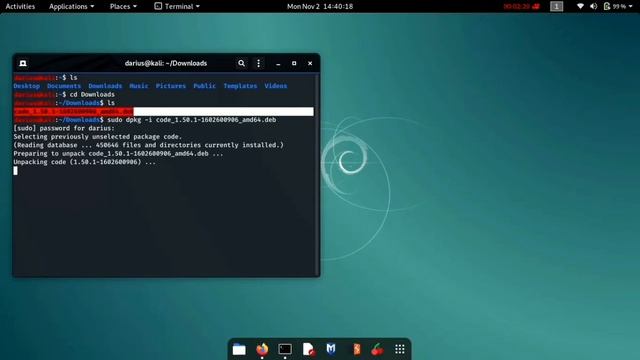Viewport: 640px width, 360px height.
Task: Click the red highlighted .deb filename
Action: click(x=73, y=111)
